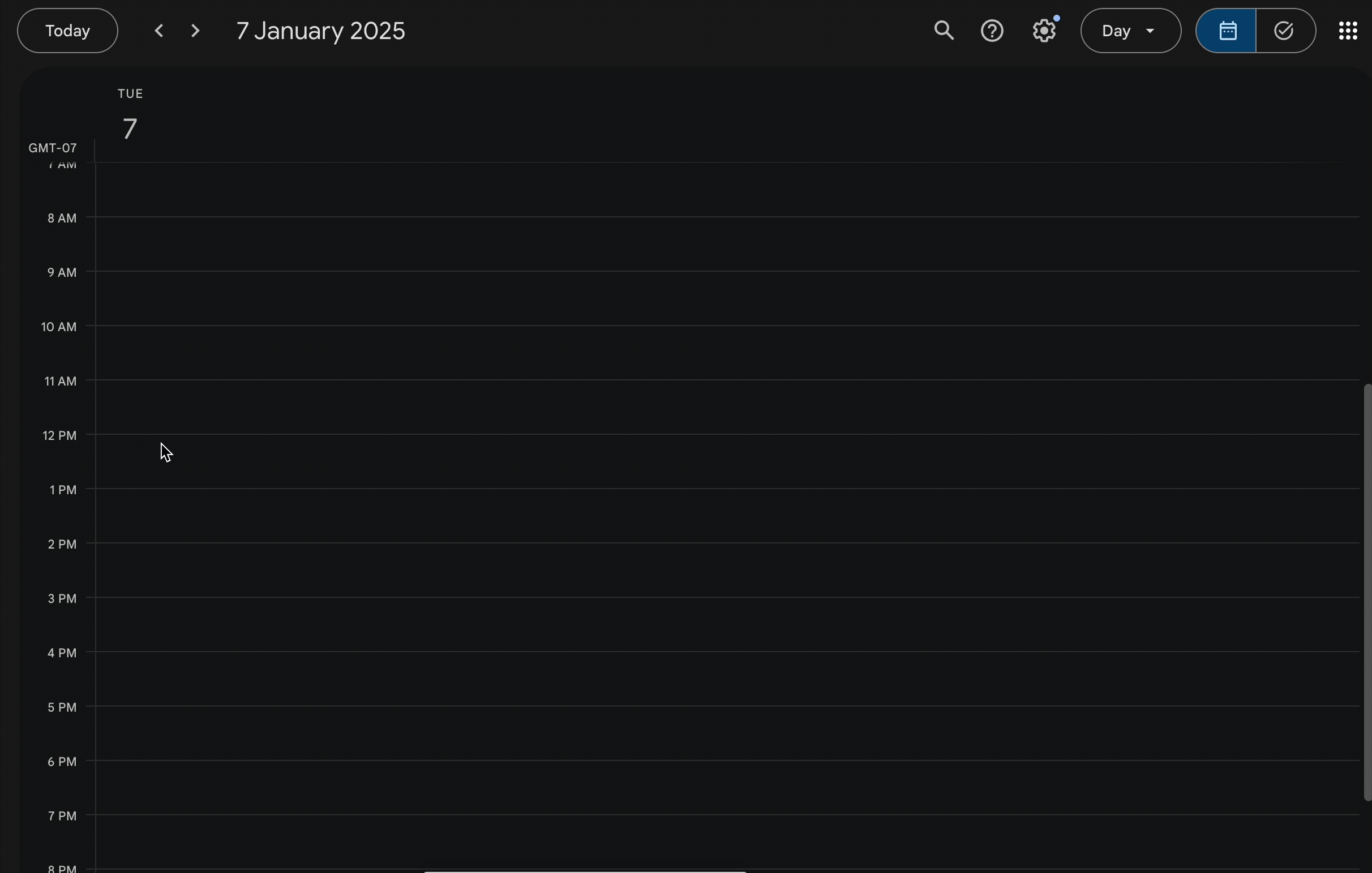
Task: Open the search magnifier
Action: tap(944, 31)
